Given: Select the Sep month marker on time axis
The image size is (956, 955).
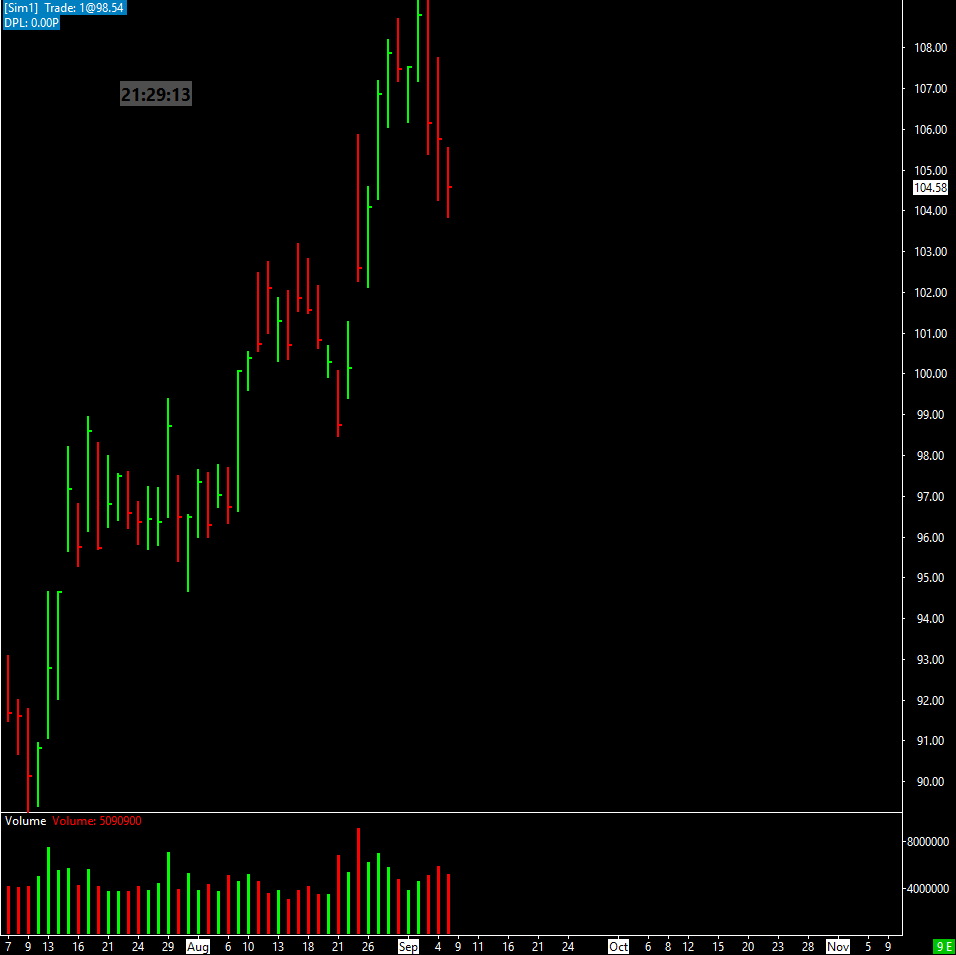Looking at the screenshot, I should click(408, 947).
